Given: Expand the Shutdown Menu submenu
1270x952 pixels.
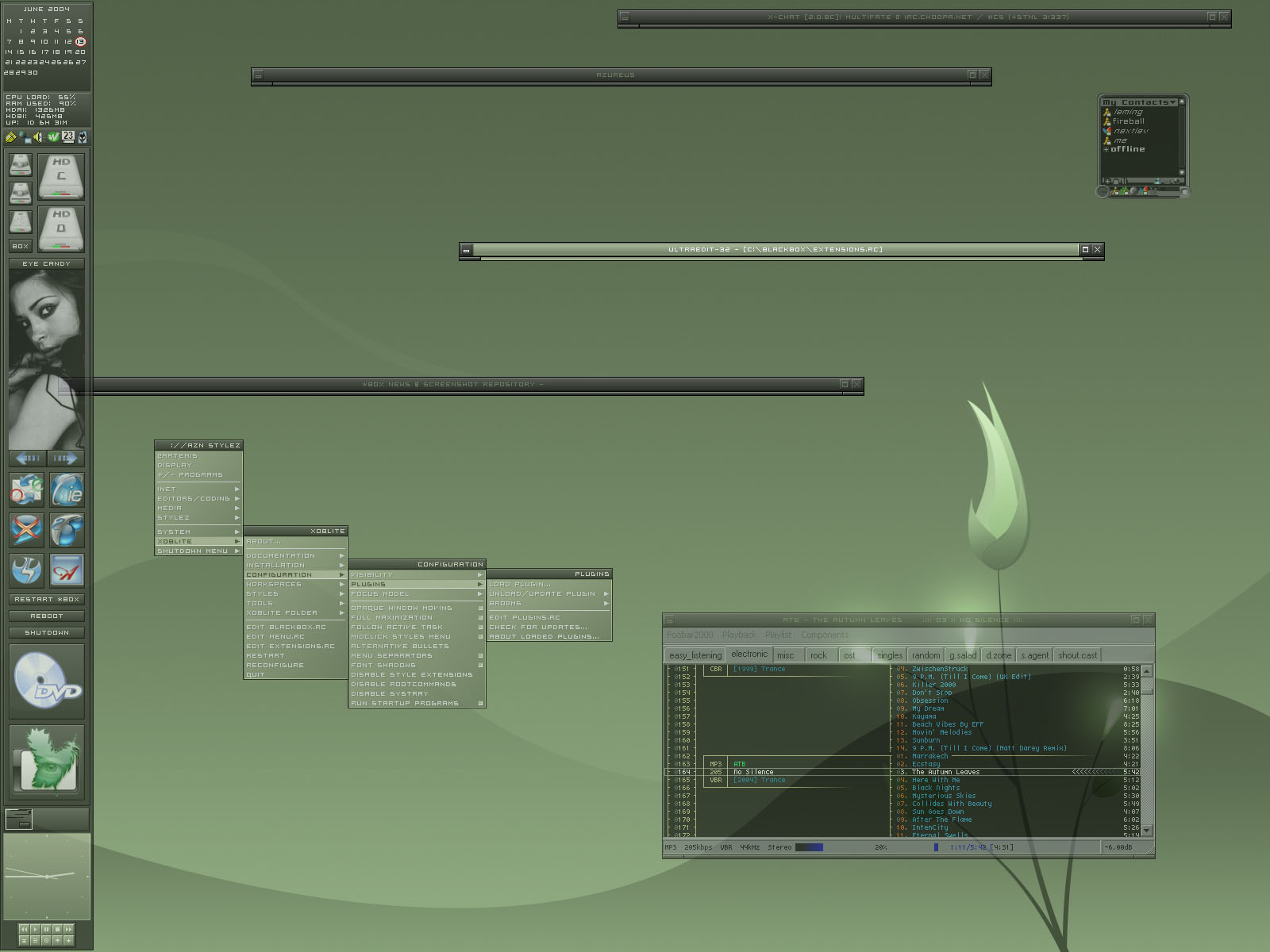Looking at the screenshot, I should (198, 551).
